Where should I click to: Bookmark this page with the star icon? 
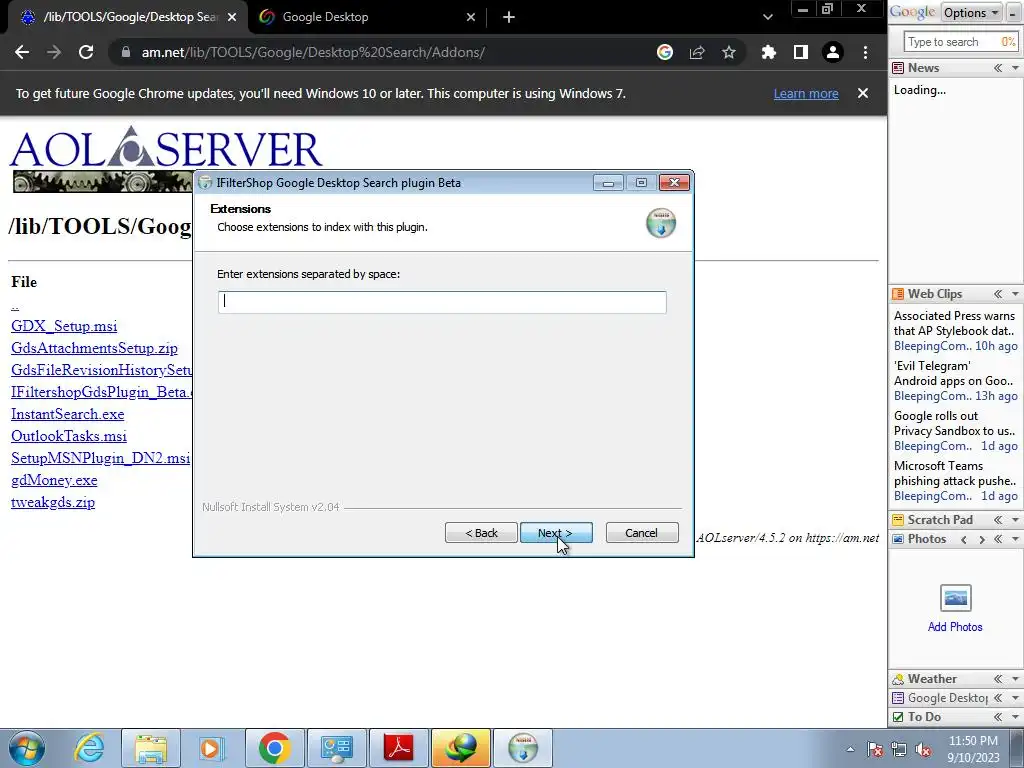pyautogui.click(x=729, y=52)
